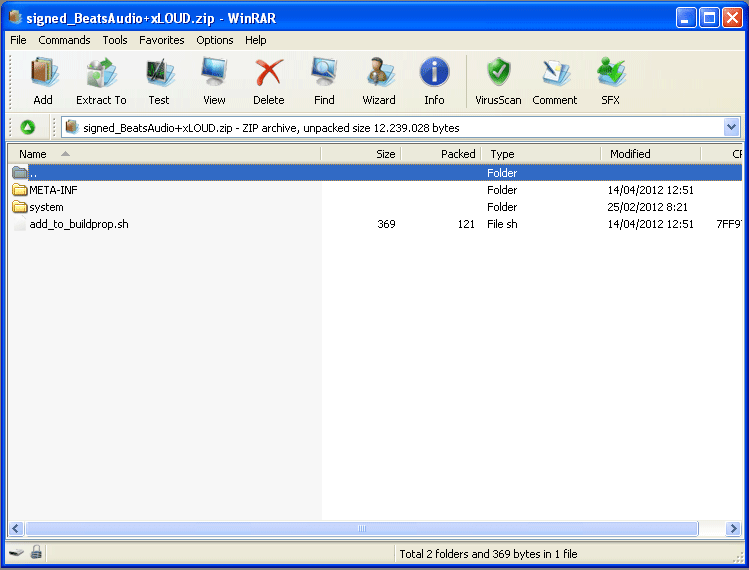
Task: Run VirusScan on the archive
Action: point(498,72)
